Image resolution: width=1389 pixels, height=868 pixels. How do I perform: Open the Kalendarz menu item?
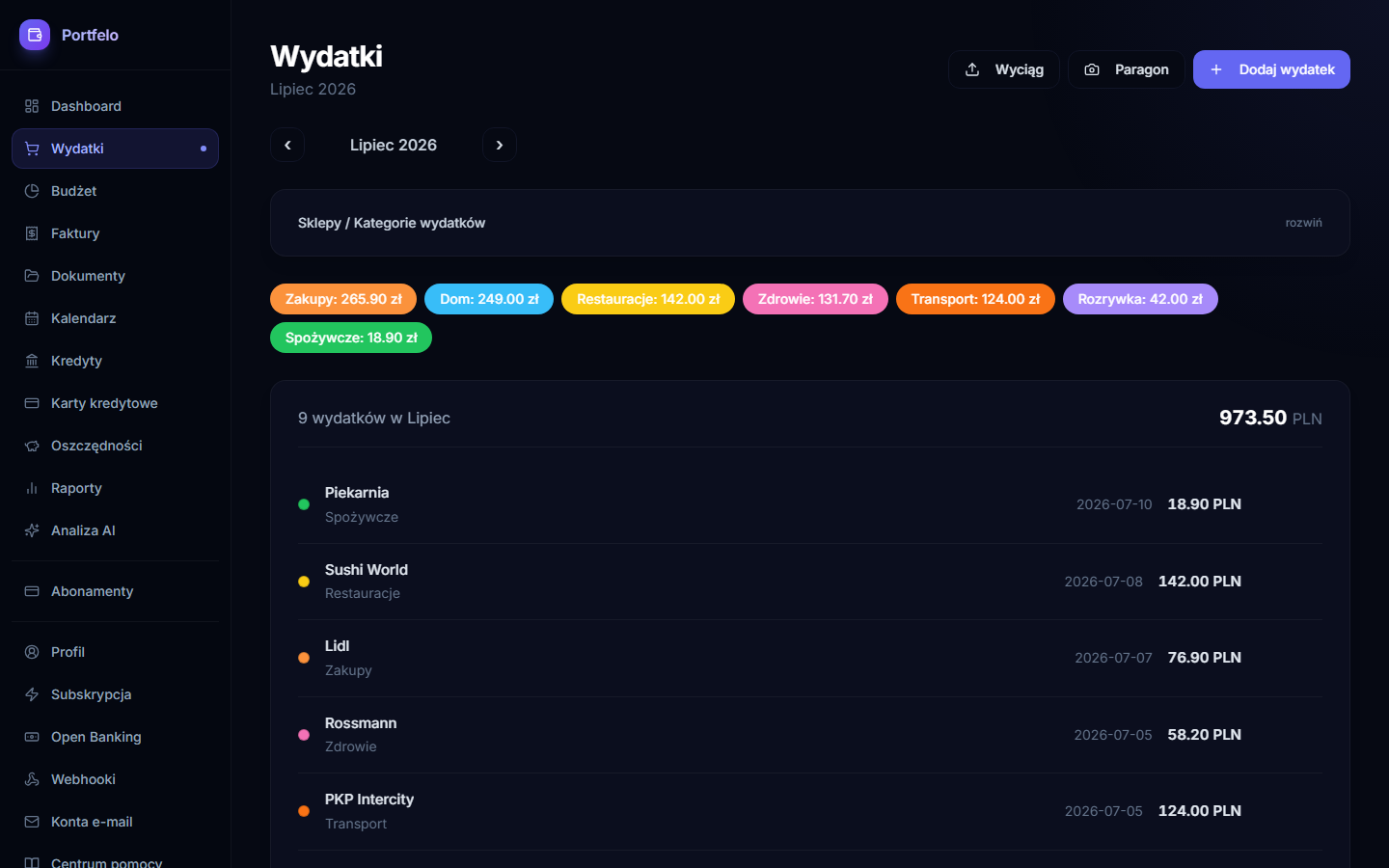[x=115, y=318]
